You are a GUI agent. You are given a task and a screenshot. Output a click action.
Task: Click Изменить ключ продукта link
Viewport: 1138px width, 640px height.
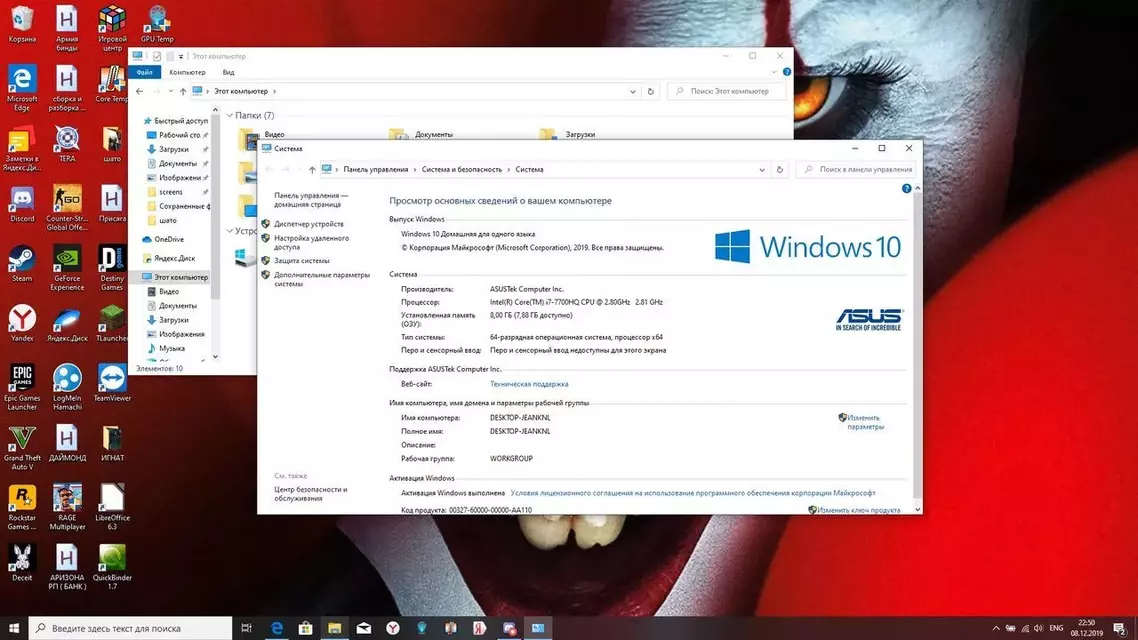(858, 510)
